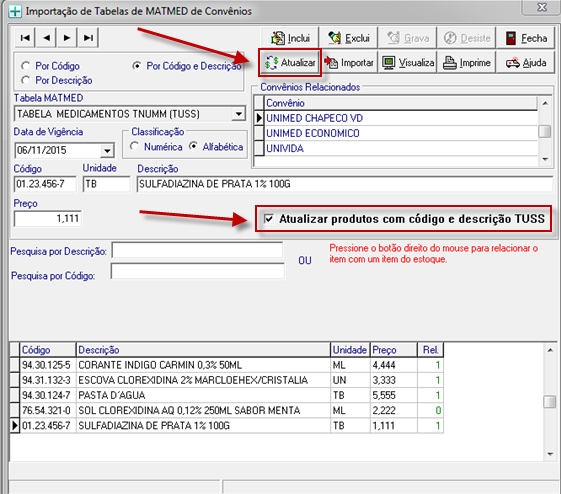The image size is (561, 494).
Task: Click the Imprime print button
Action: tap(467, 63)
